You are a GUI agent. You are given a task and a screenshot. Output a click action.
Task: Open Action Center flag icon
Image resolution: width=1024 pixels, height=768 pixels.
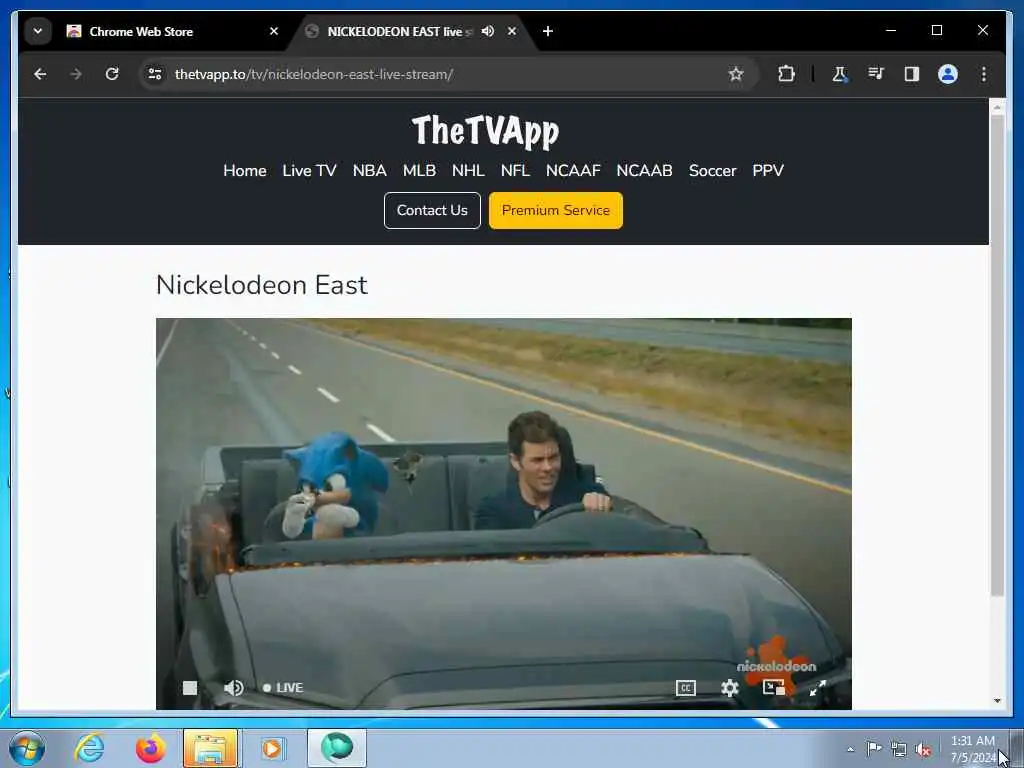[874, 749]
